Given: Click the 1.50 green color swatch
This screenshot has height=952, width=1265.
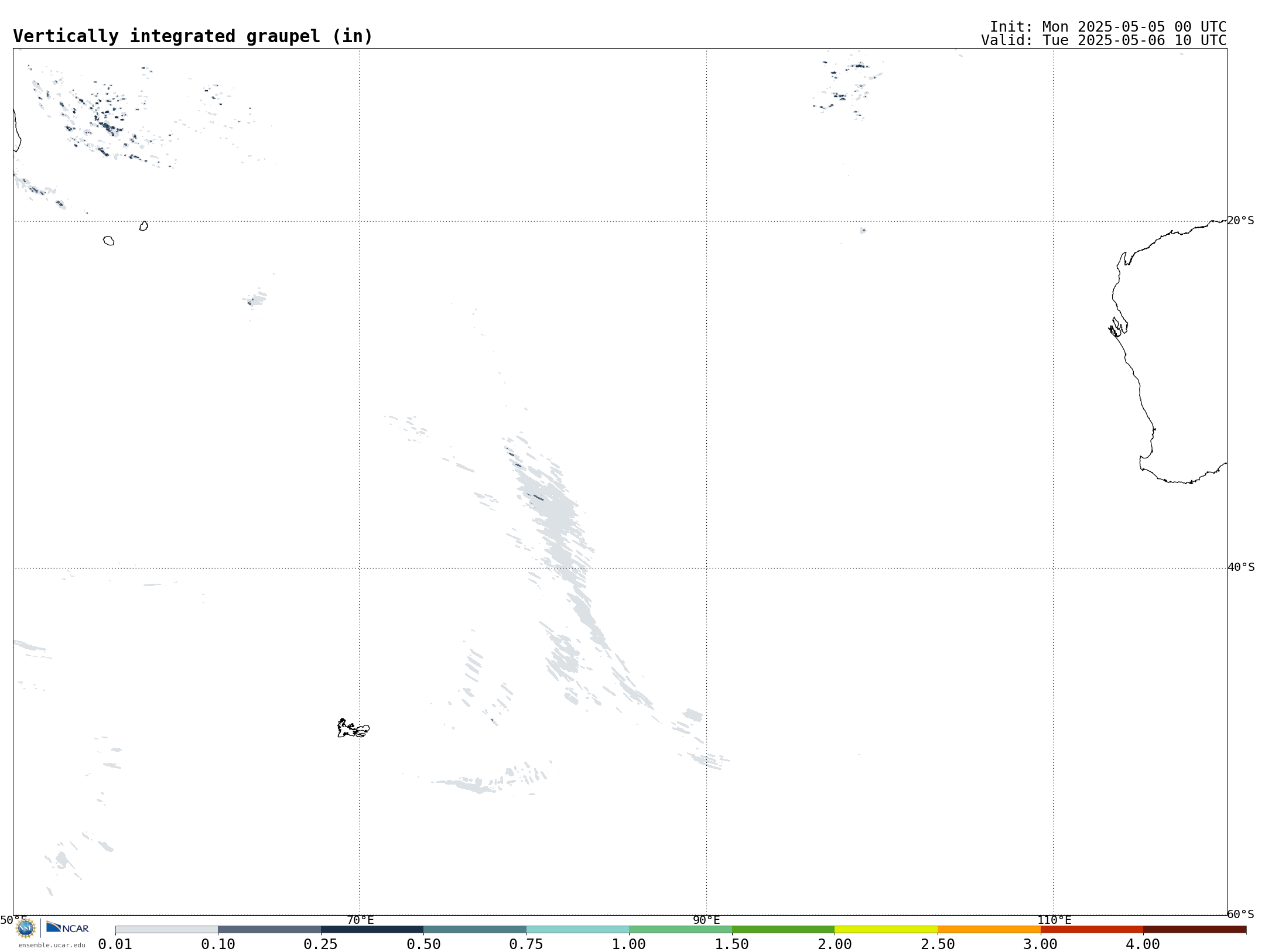Looking at the screenshot, I should tap(784, 930).
